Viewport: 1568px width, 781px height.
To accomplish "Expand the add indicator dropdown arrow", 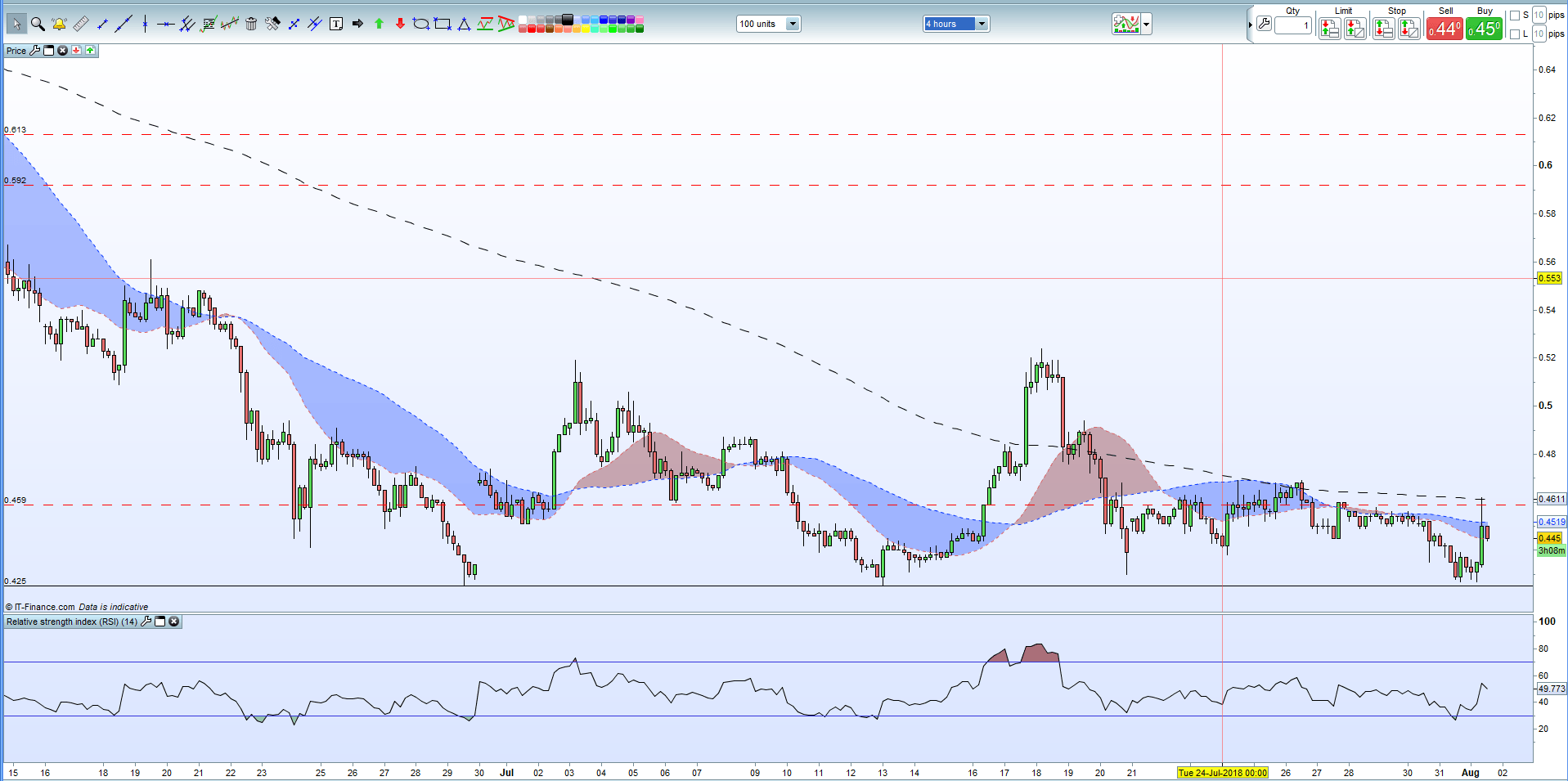I will (x=1147, y=24).
